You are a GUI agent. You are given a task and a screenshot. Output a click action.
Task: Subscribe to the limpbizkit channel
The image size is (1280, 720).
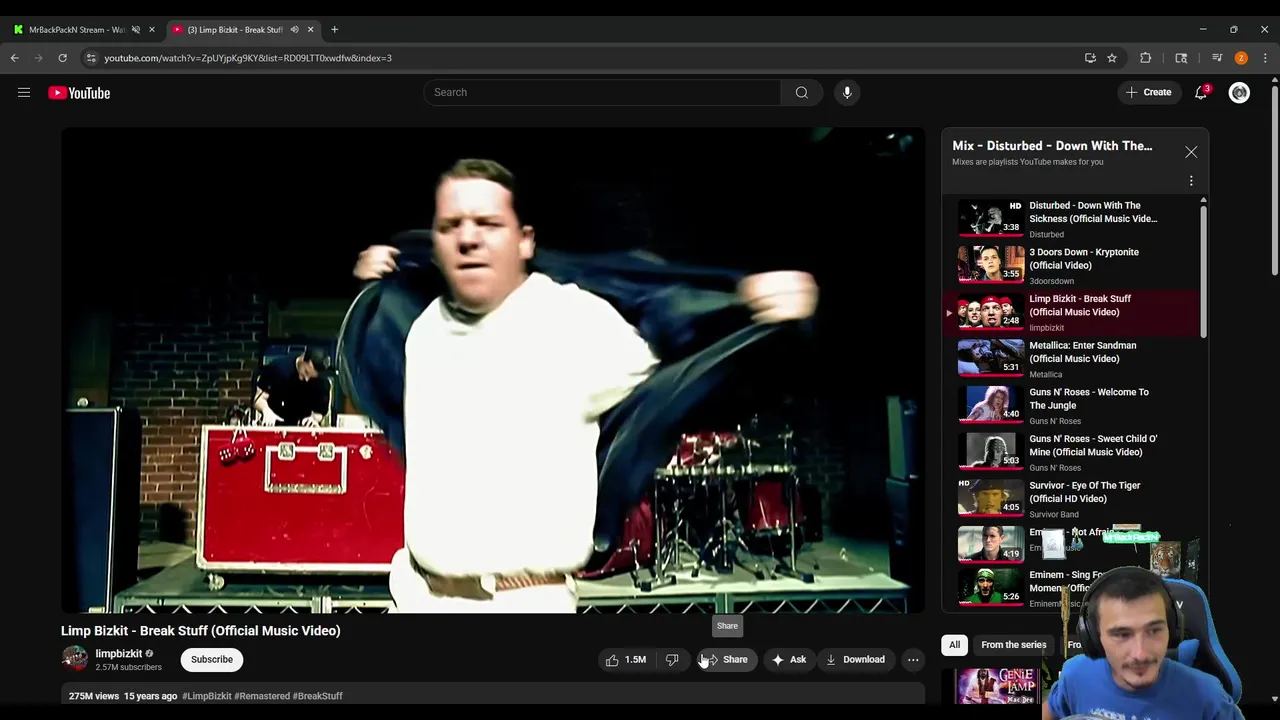click(212, 660)
